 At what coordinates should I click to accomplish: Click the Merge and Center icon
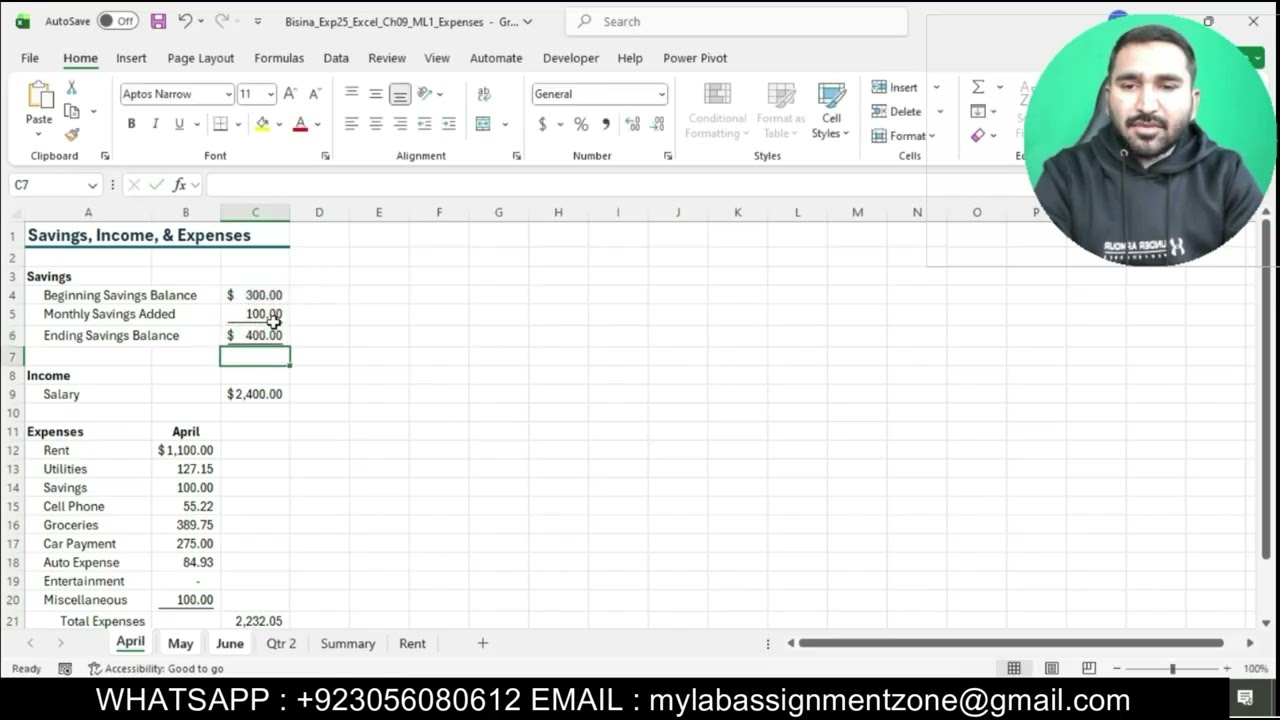click(x=483, y=124)
